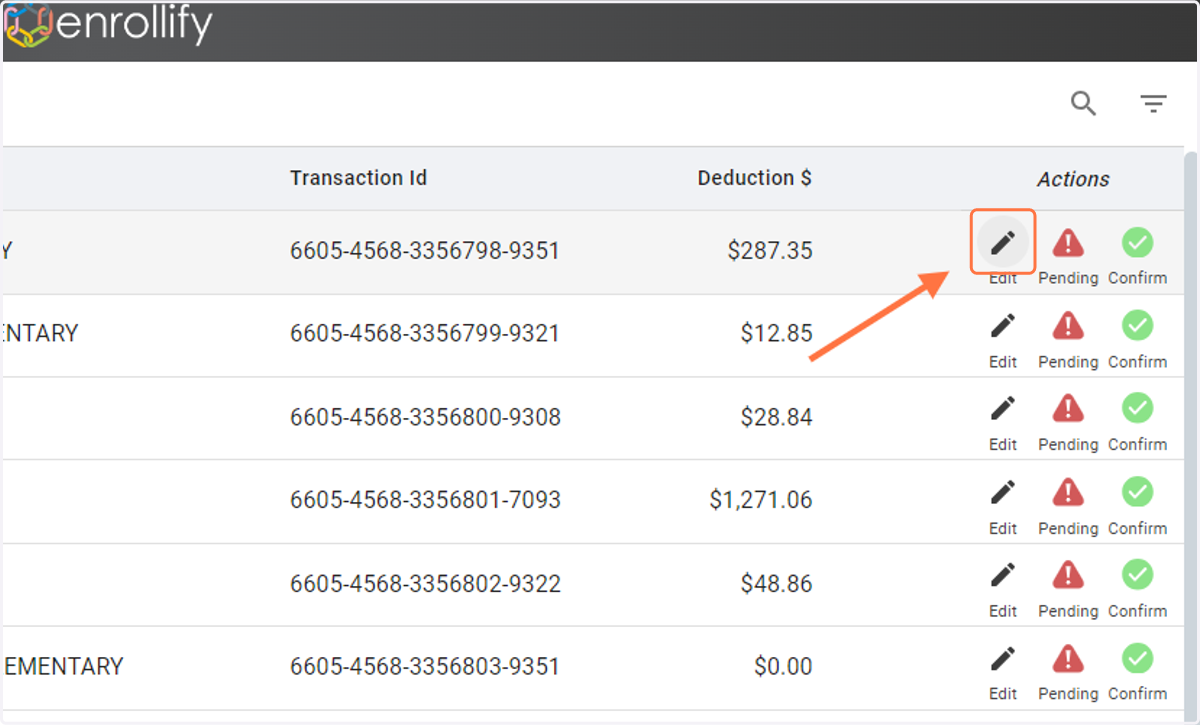
Task: Click the enrollify logo
Action: click(108, 25)
